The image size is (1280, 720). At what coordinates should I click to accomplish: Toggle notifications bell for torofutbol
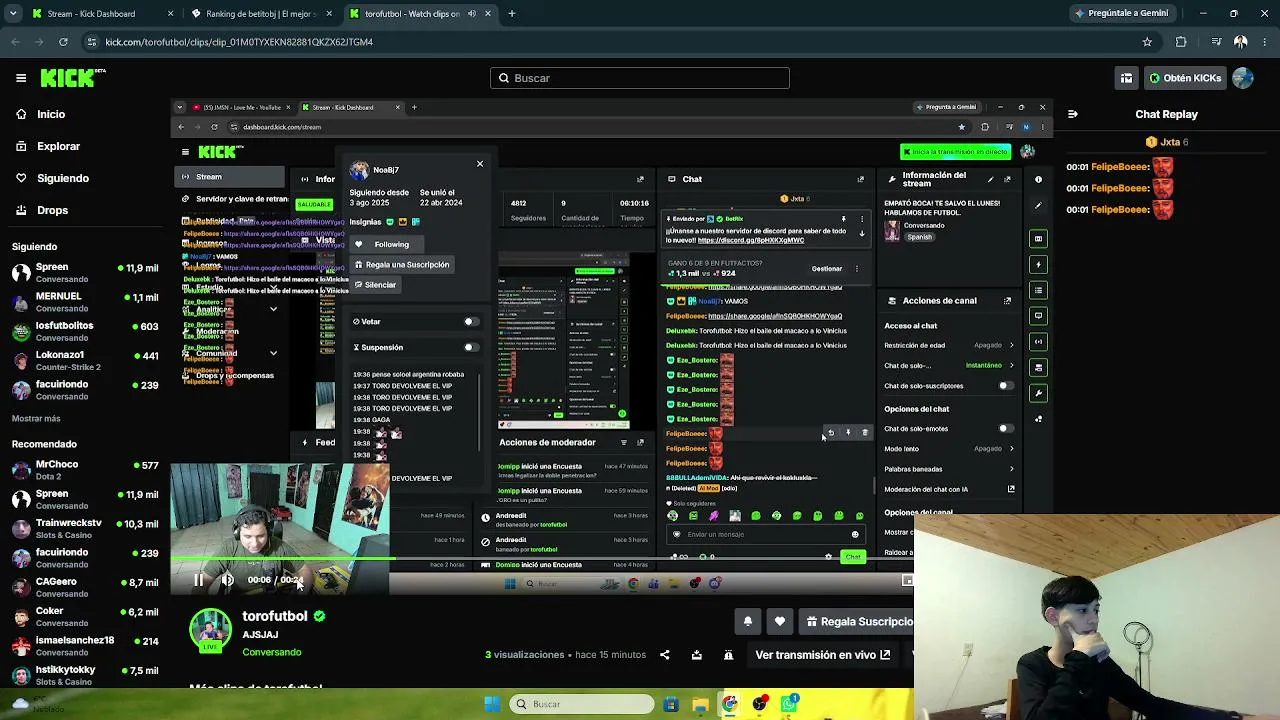[747, 622]
